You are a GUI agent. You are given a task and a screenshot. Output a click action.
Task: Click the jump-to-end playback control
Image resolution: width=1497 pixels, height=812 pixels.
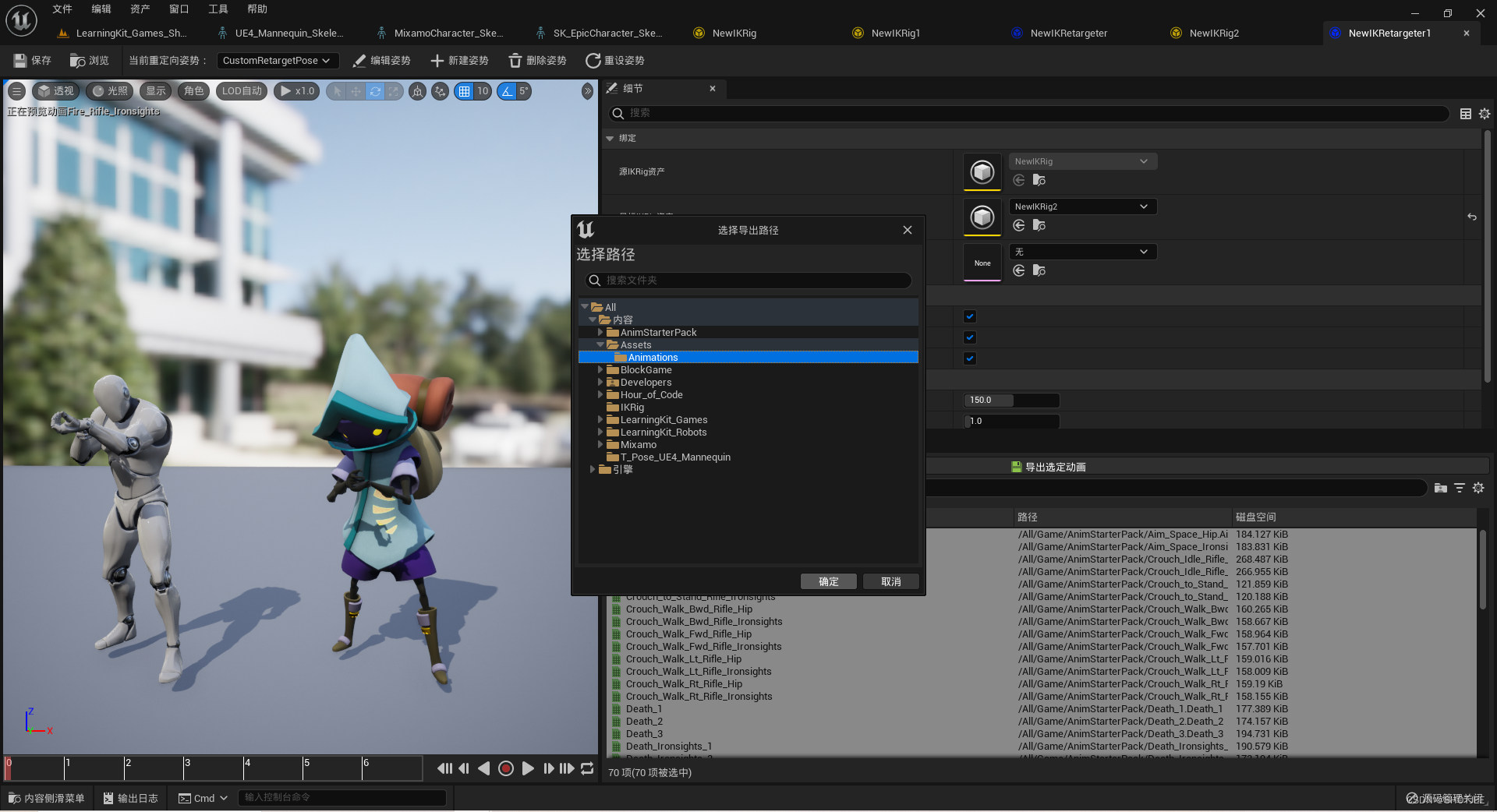click(567, 768)
